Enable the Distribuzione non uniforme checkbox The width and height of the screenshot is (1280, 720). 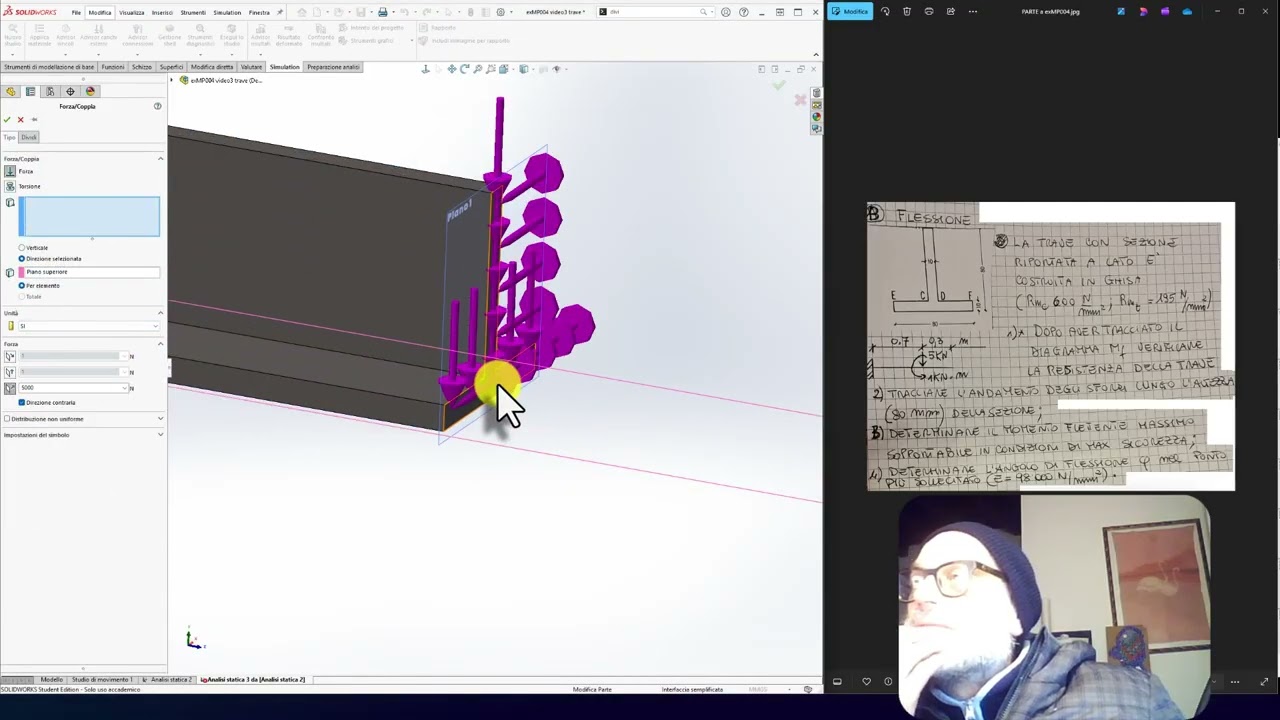(x=7, y=419)
